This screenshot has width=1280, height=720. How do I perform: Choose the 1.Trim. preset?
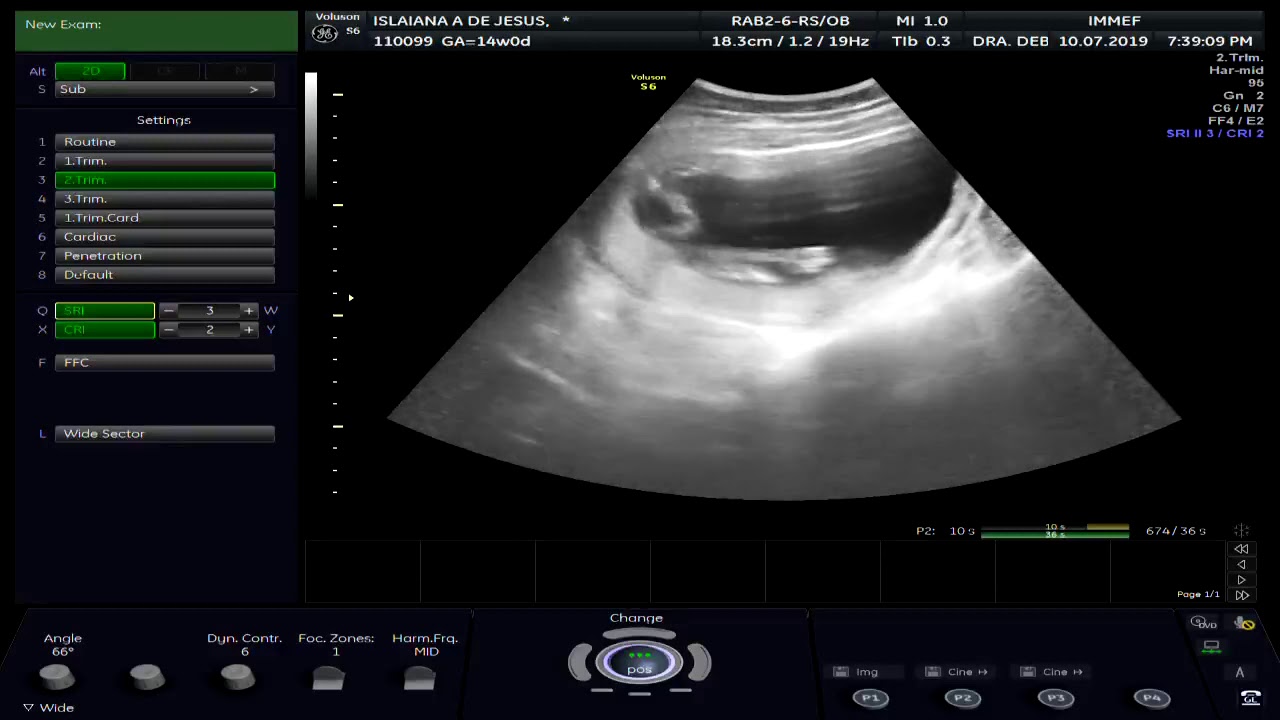(165, 161)
